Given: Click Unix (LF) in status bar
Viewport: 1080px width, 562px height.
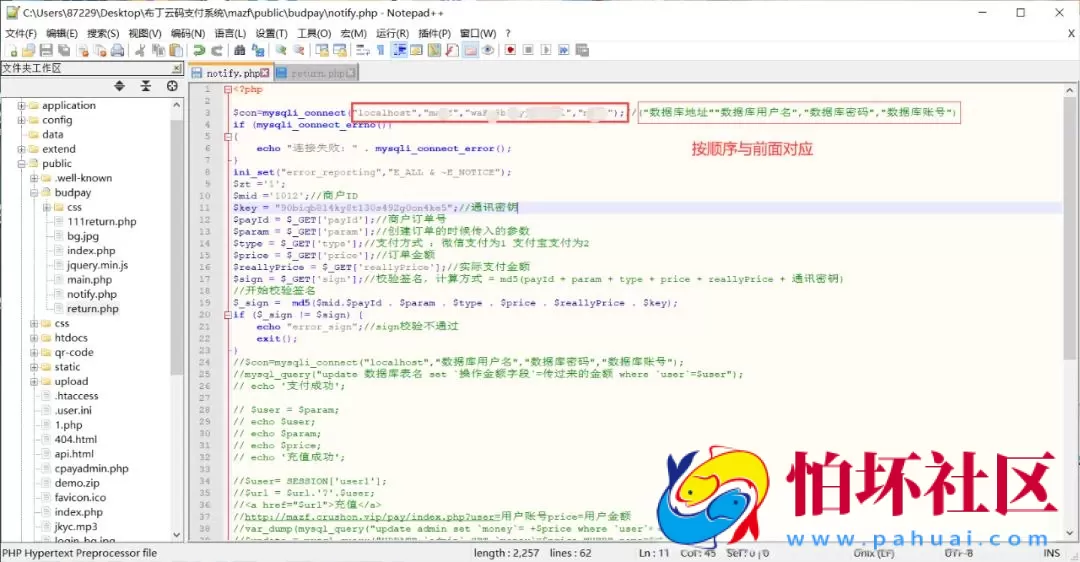Looking at the screenshot, I should point(874,553).
